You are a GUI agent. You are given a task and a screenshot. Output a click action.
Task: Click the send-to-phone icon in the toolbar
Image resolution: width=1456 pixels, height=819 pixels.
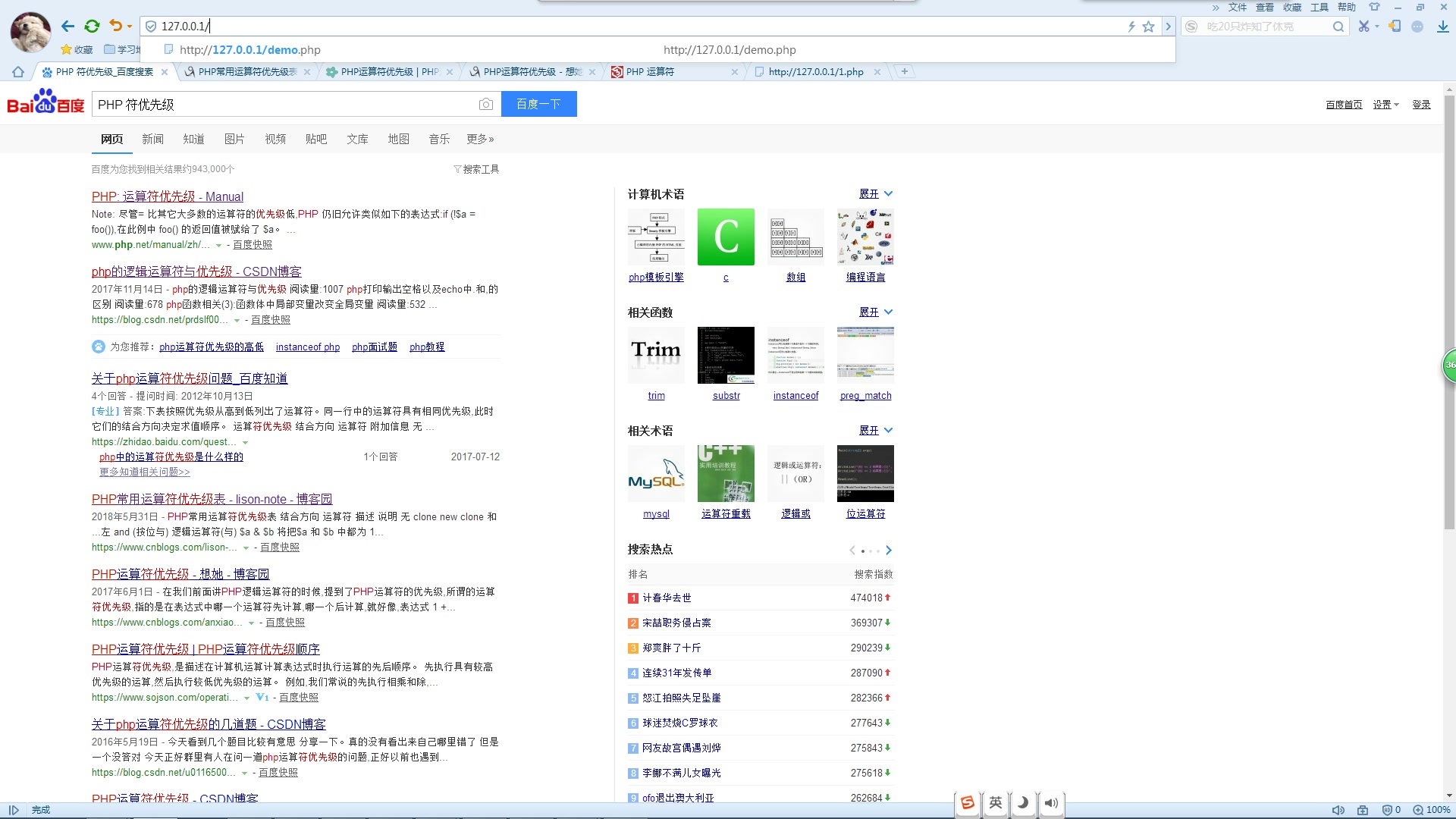point(1395,27)
